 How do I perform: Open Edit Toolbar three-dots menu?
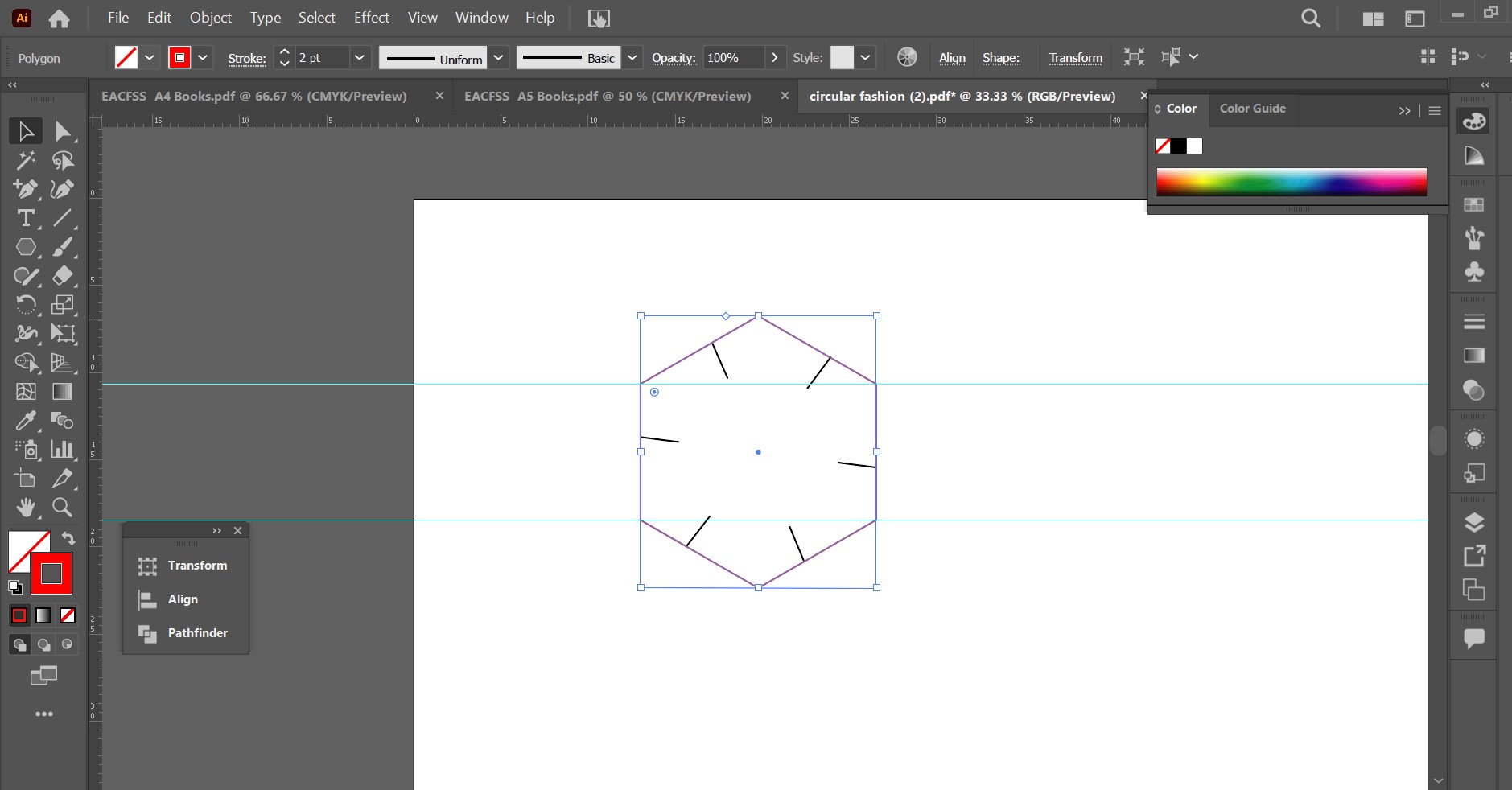(44, 714)
